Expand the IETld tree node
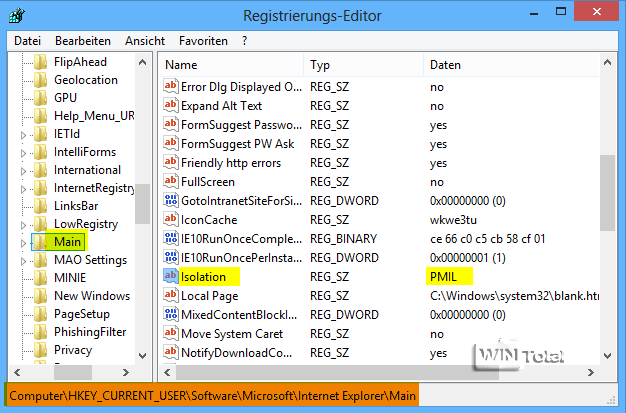 coord(23,135)
